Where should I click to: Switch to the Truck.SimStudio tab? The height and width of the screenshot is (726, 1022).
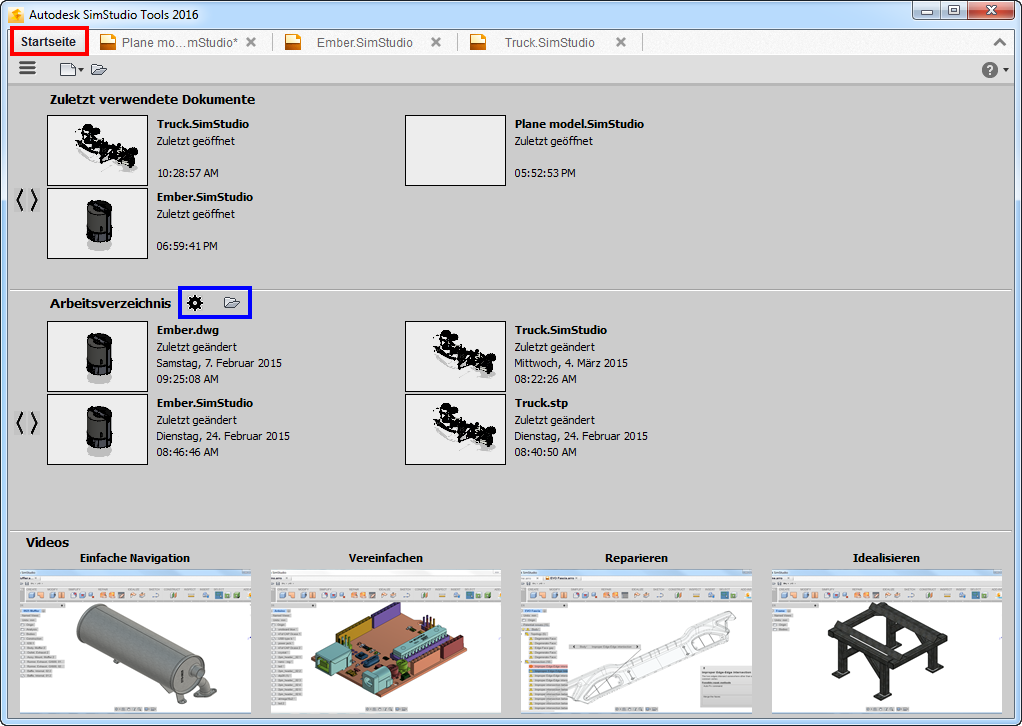[549, 42]
